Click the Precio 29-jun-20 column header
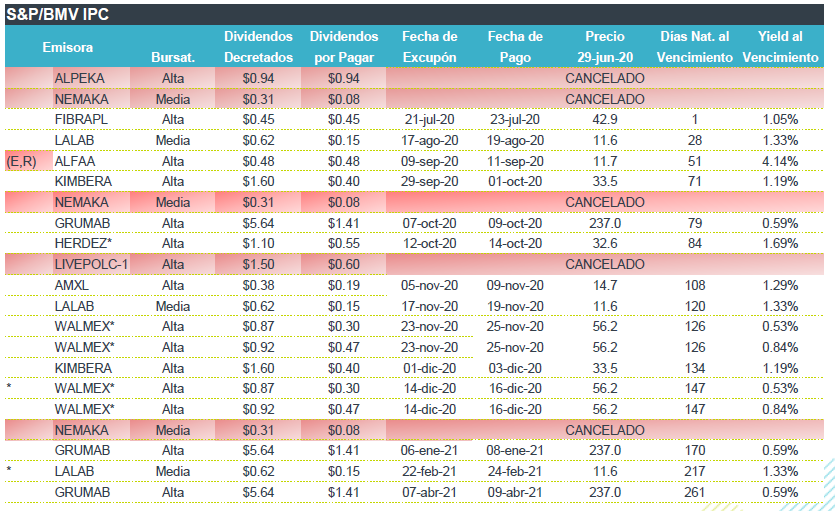835x511 pixels. coord(605,47)
